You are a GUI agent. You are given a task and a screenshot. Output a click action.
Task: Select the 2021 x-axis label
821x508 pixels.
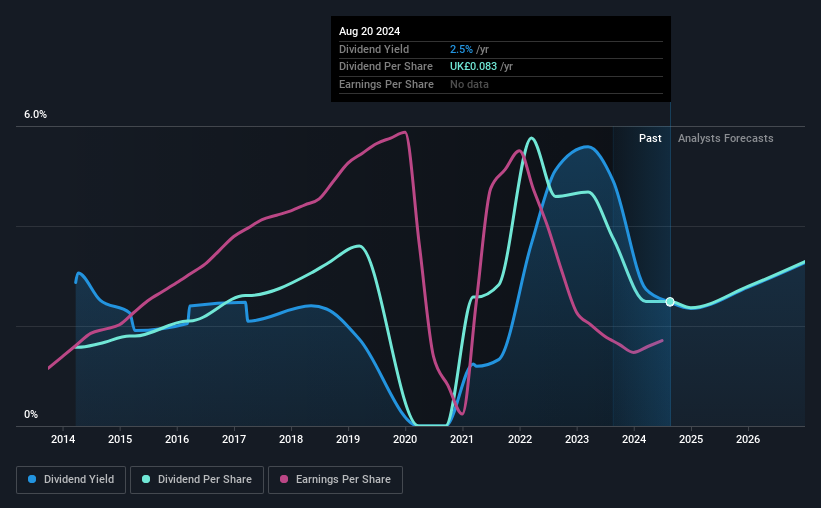pos(462,439)
